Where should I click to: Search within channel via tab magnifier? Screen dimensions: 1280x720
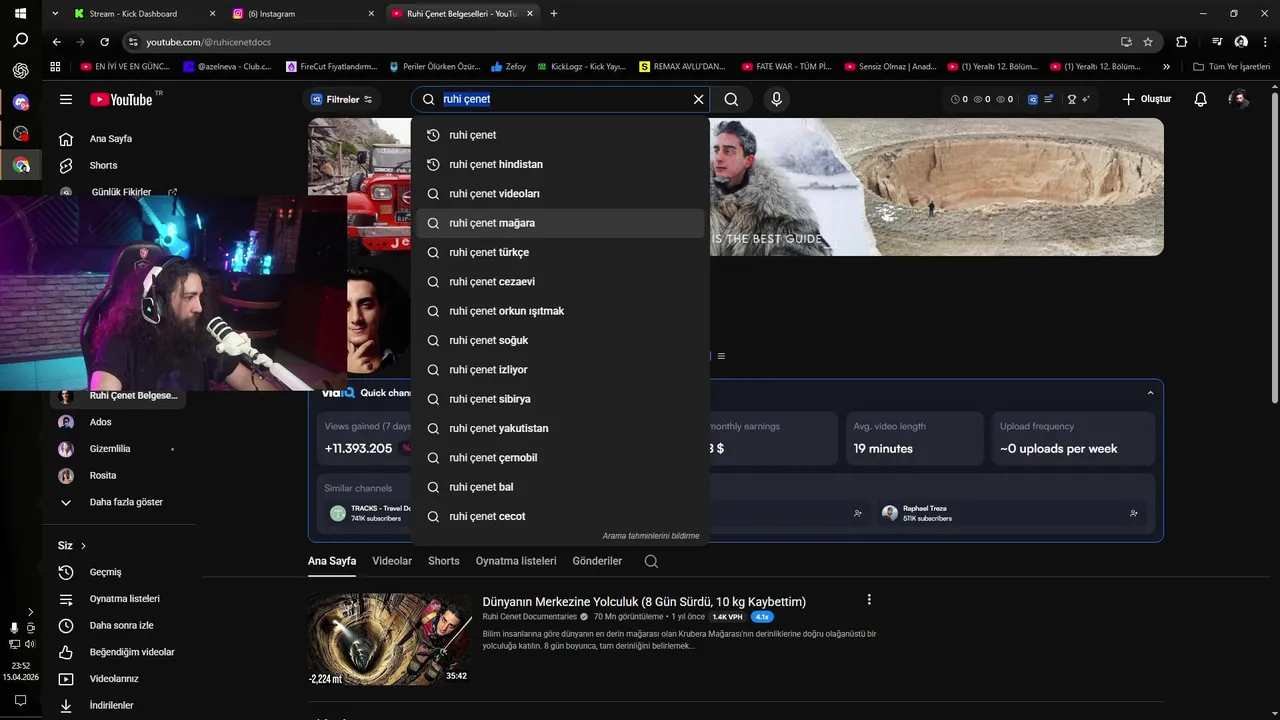(651, 561)
